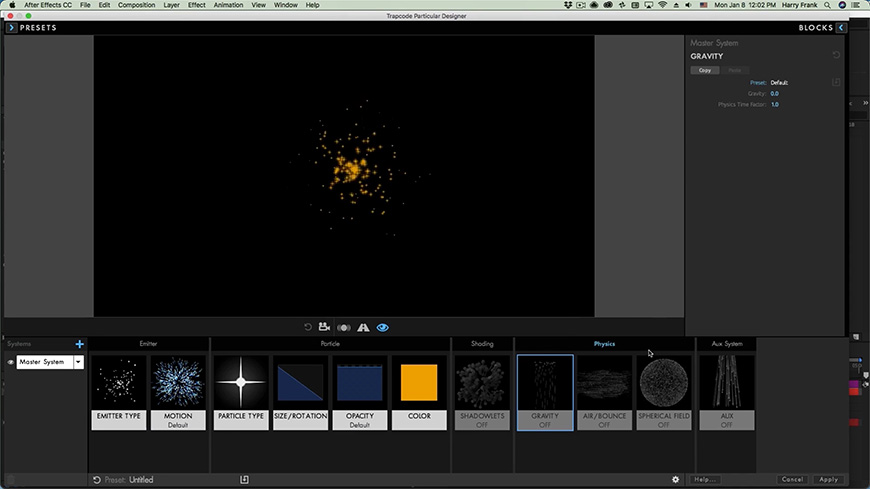The image size is (870, 489).
Task: Click the AirPlay display icon
Action: pos(649,5)
